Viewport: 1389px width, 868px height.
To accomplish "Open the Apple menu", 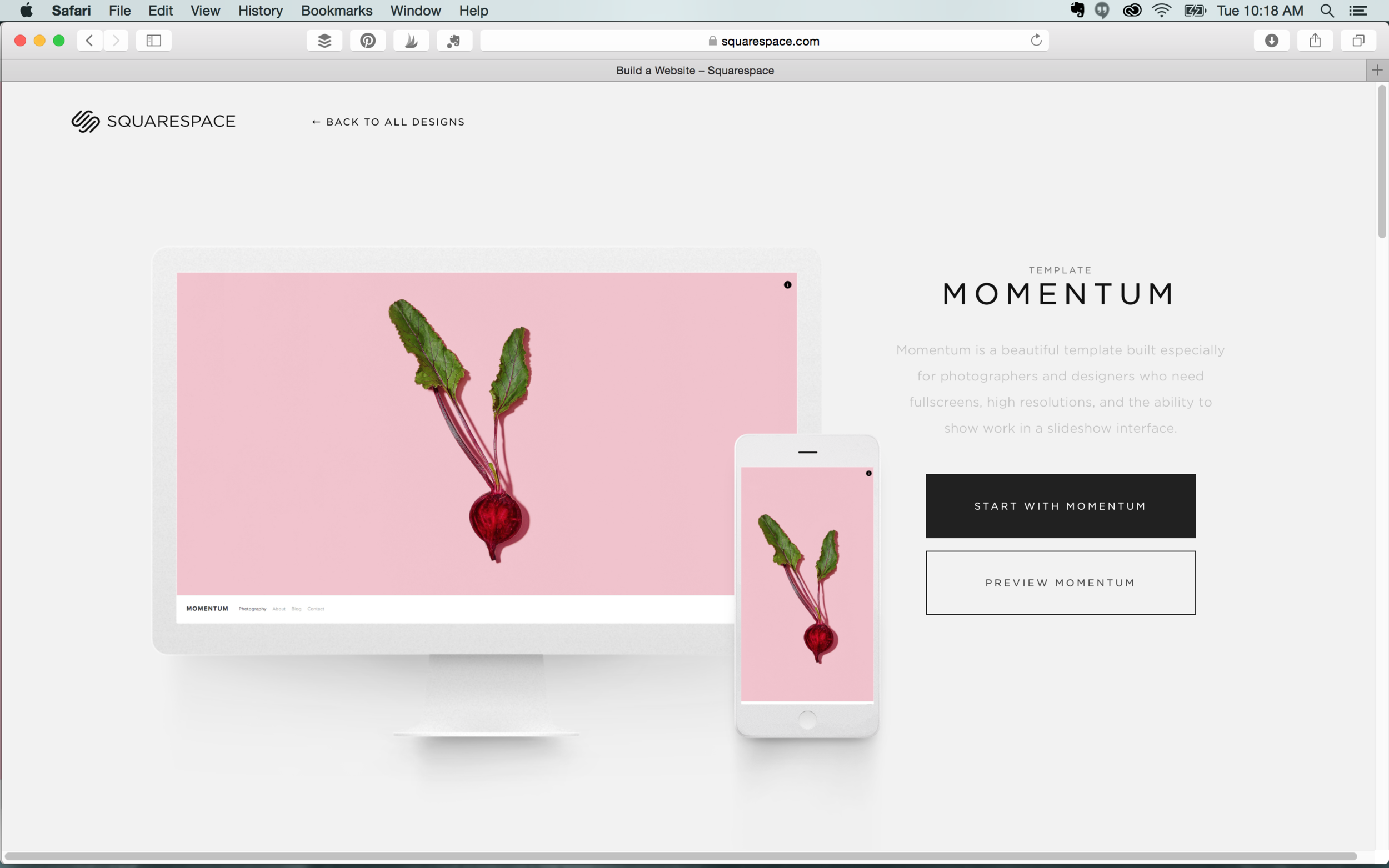I will coord(27,11).
